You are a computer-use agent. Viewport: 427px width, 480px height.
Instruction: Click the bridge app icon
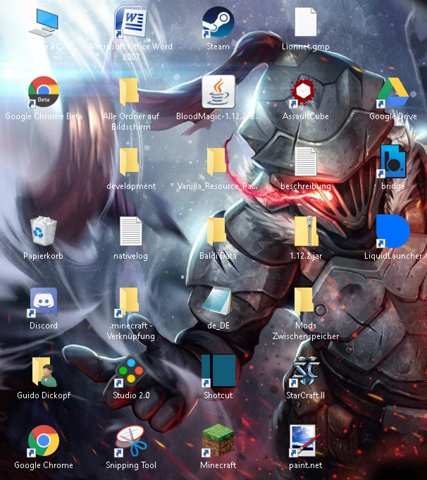click(393, 161)
